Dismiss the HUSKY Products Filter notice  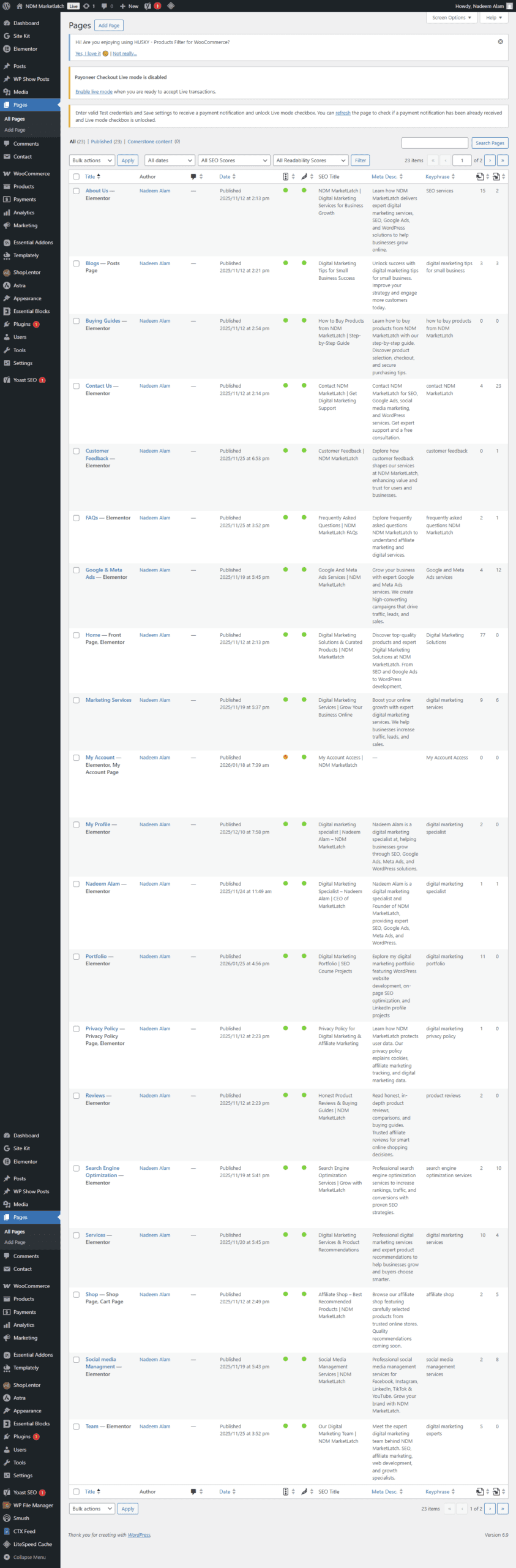point(500,42)
